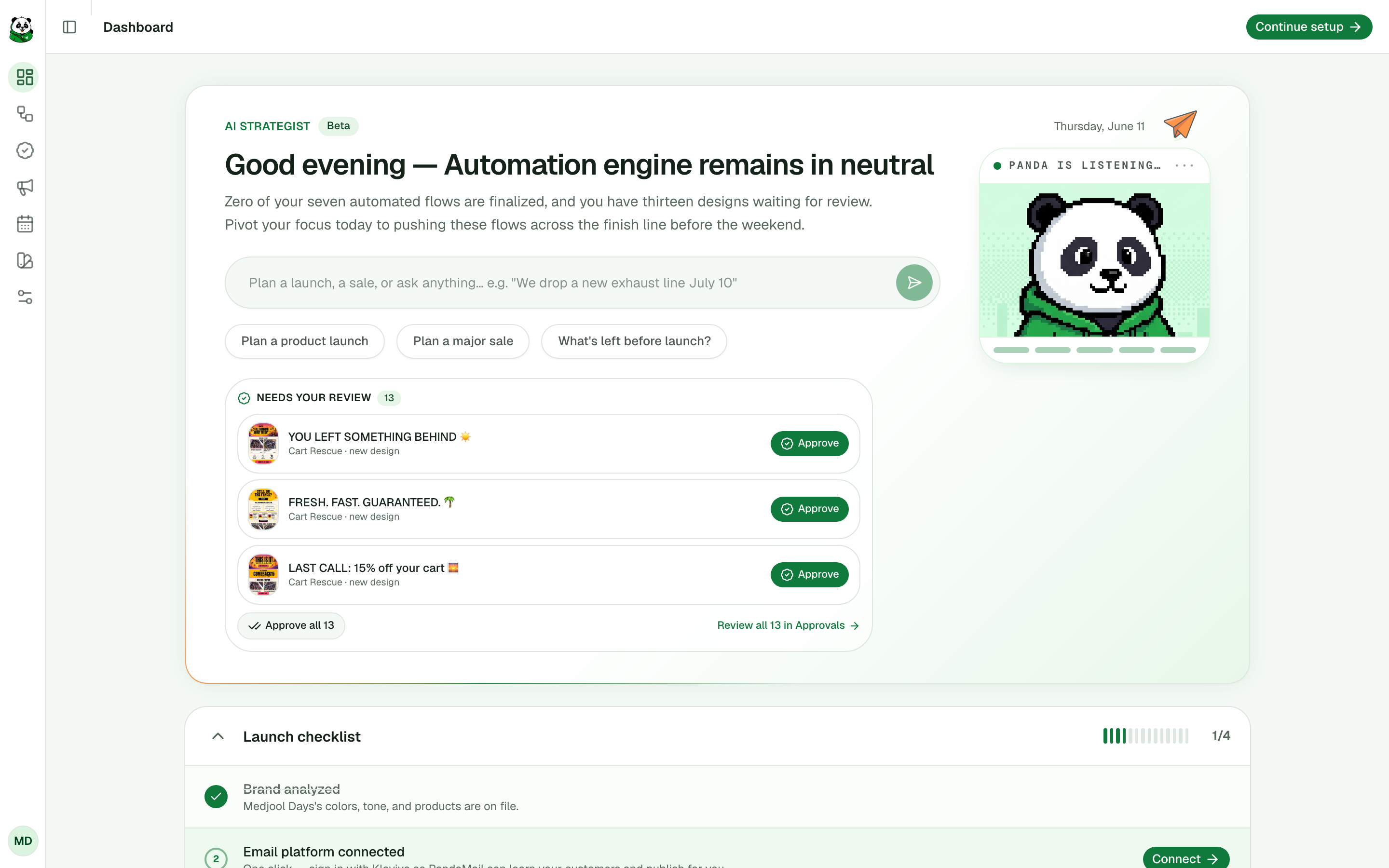Screen dimensions: 1389x868
Task: Open the Flows icon in sidebar
Action: (x=25, y=114)
